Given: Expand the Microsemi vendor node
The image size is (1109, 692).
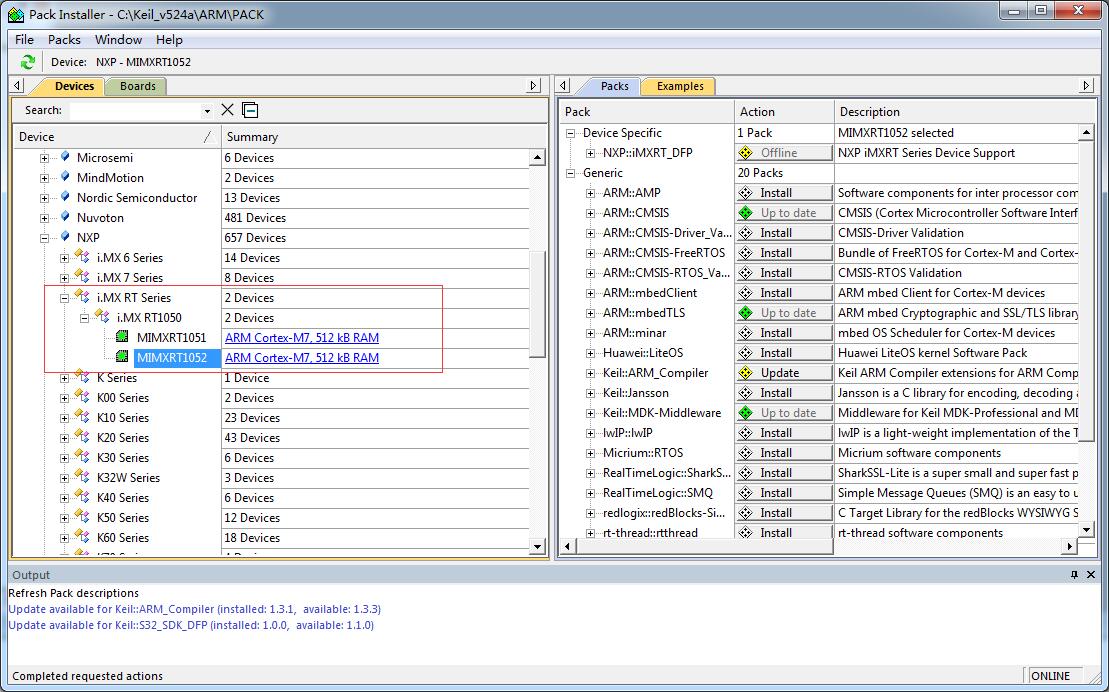Looking at the screenshot, I should click(45, 158).
